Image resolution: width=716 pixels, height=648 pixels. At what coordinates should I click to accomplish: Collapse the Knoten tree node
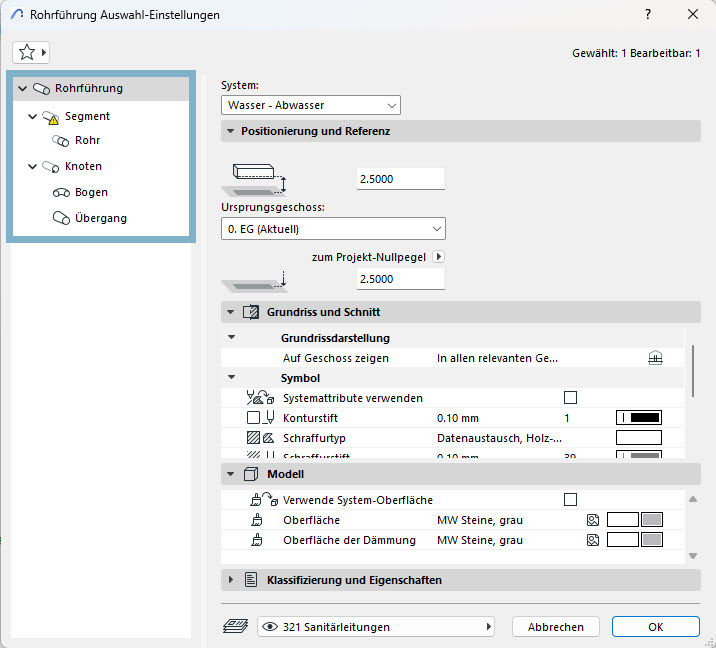pos(32,166)
